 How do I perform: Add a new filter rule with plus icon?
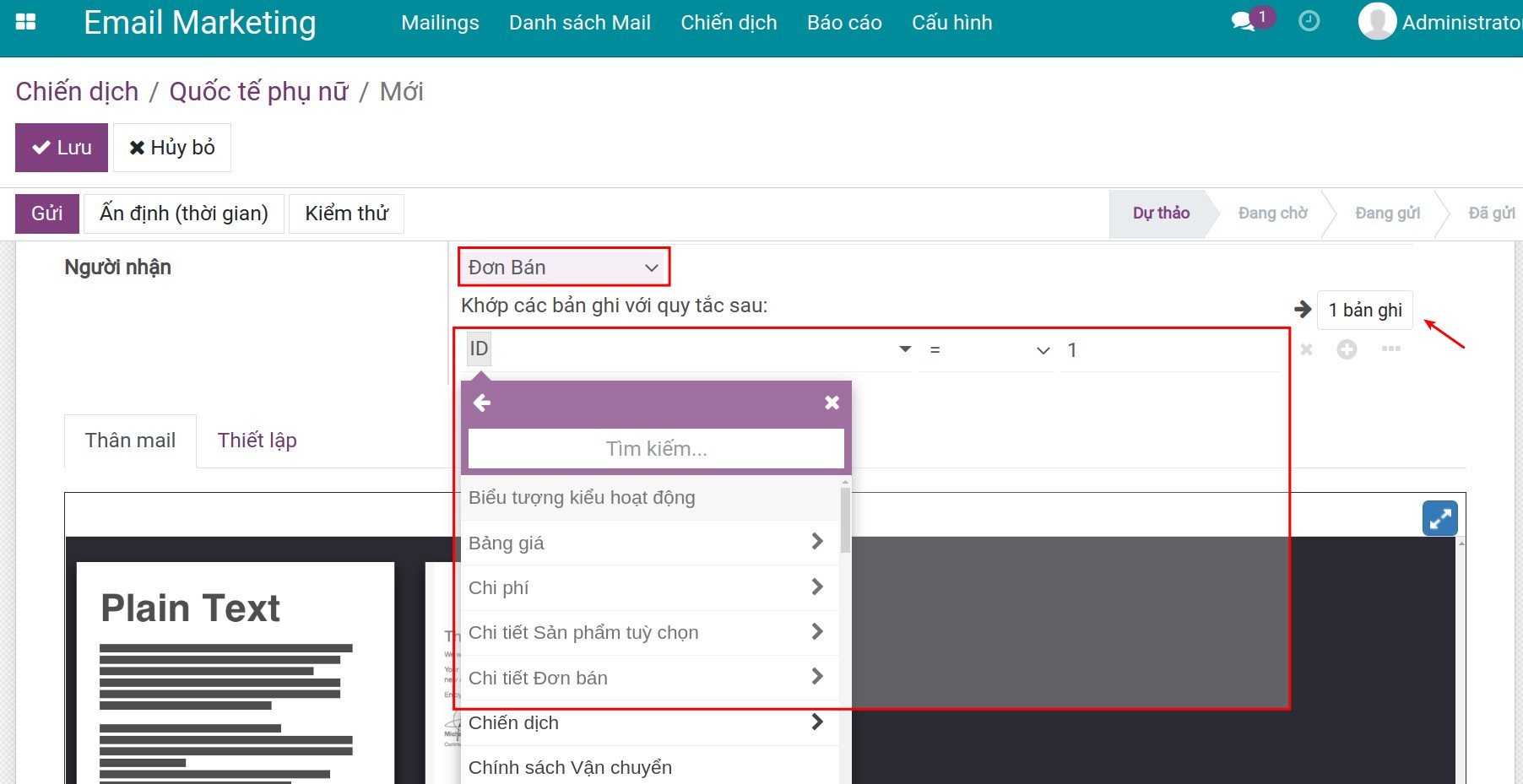(x=1347, y=349)
